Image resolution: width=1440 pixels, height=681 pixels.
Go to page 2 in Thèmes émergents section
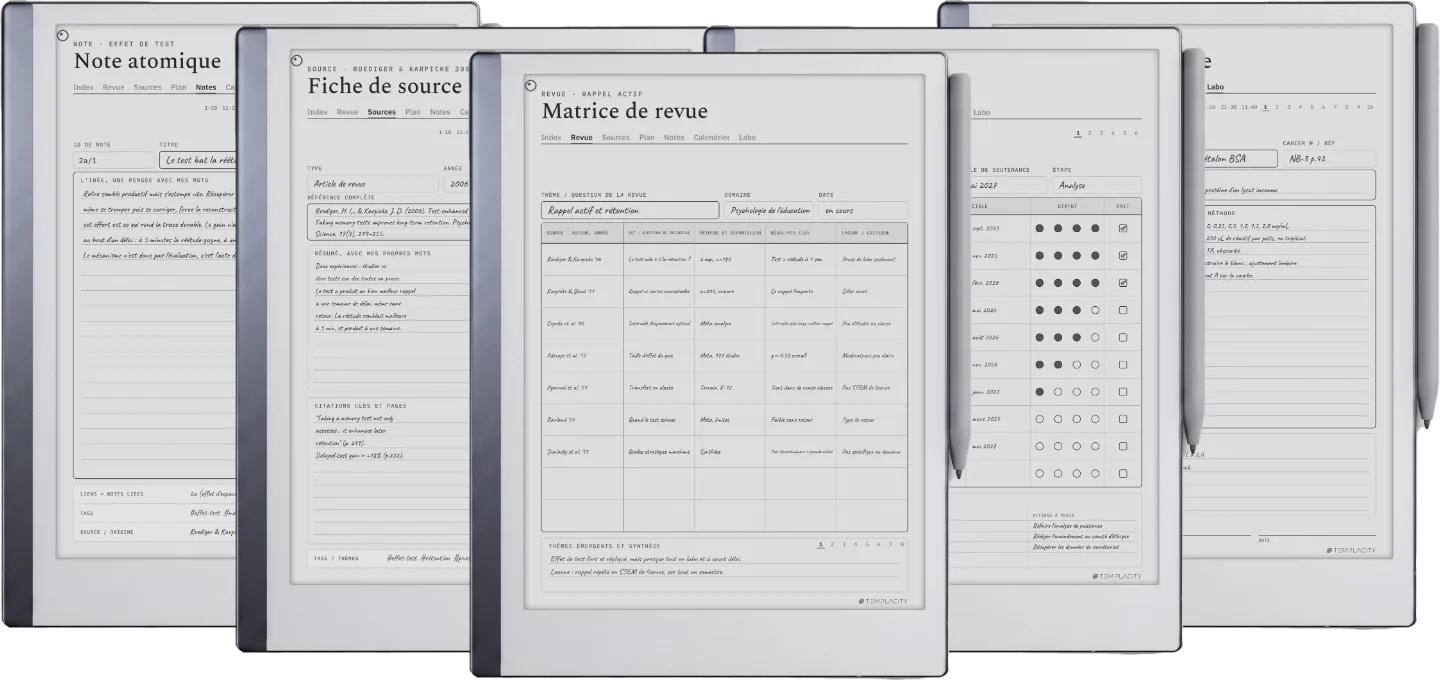(x=834, y=545)
